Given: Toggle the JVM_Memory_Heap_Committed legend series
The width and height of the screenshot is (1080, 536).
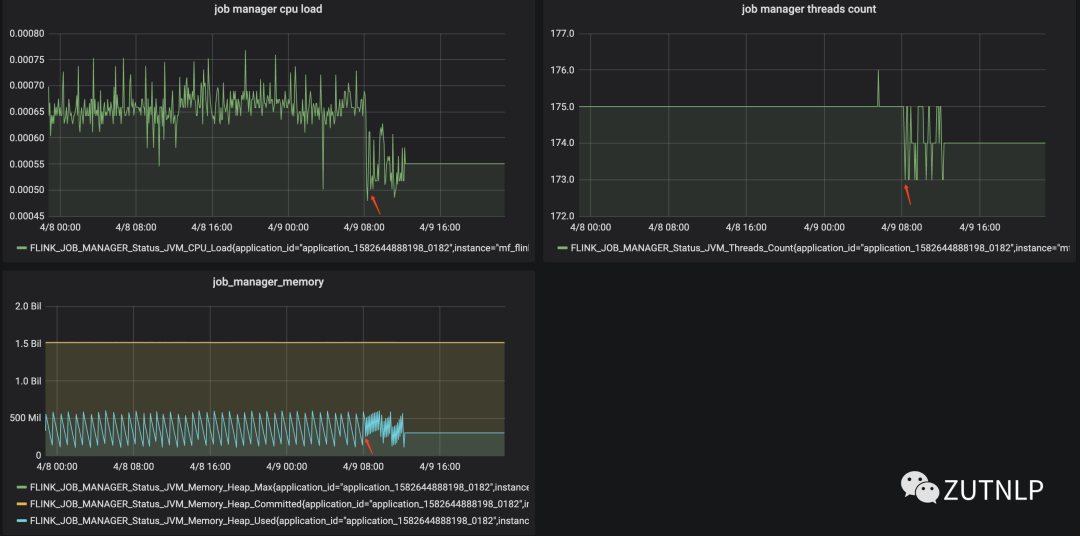Looking at the screenshot, I should [279, 504].
